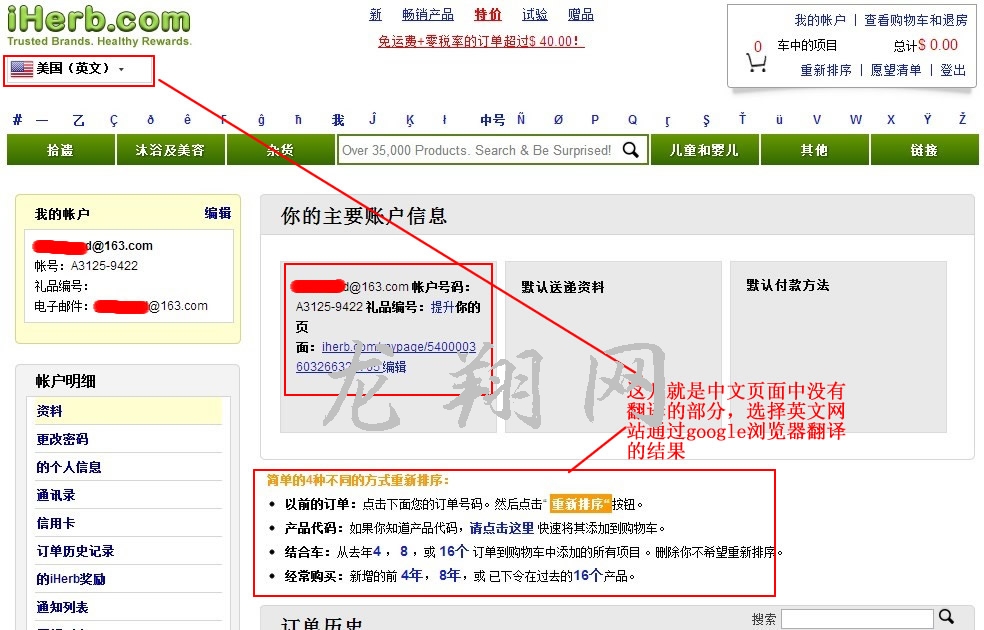Select 订单历史记录 in account menu
The height and width of the screenshot is (630, 984).
pyautogui.click(x=75, y=552)
